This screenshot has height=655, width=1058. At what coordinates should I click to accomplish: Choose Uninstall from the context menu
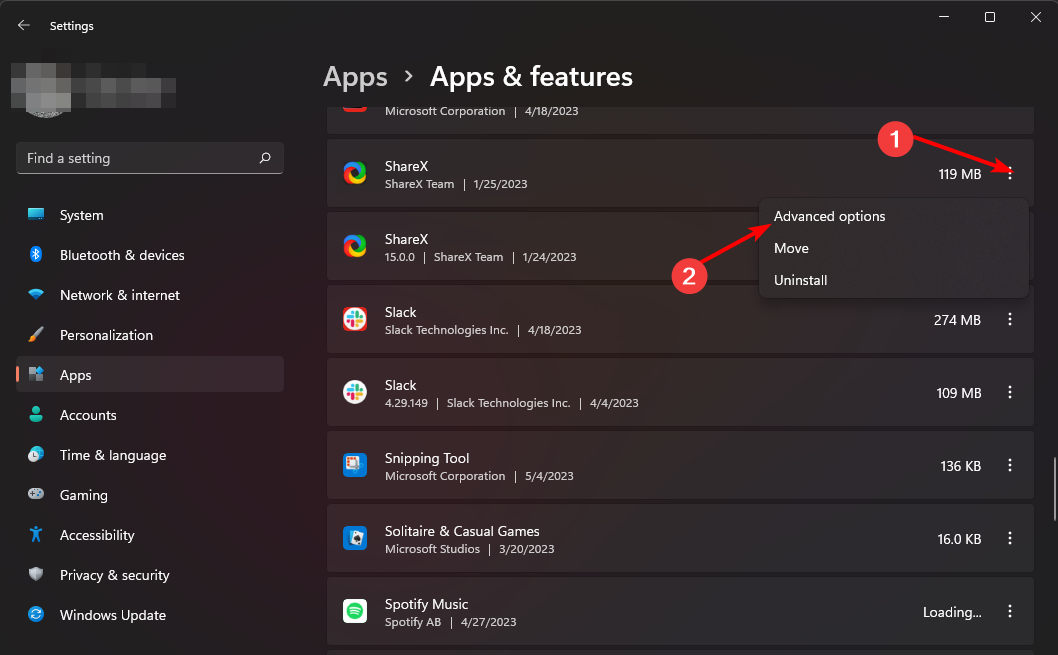[x=800, y=280]
